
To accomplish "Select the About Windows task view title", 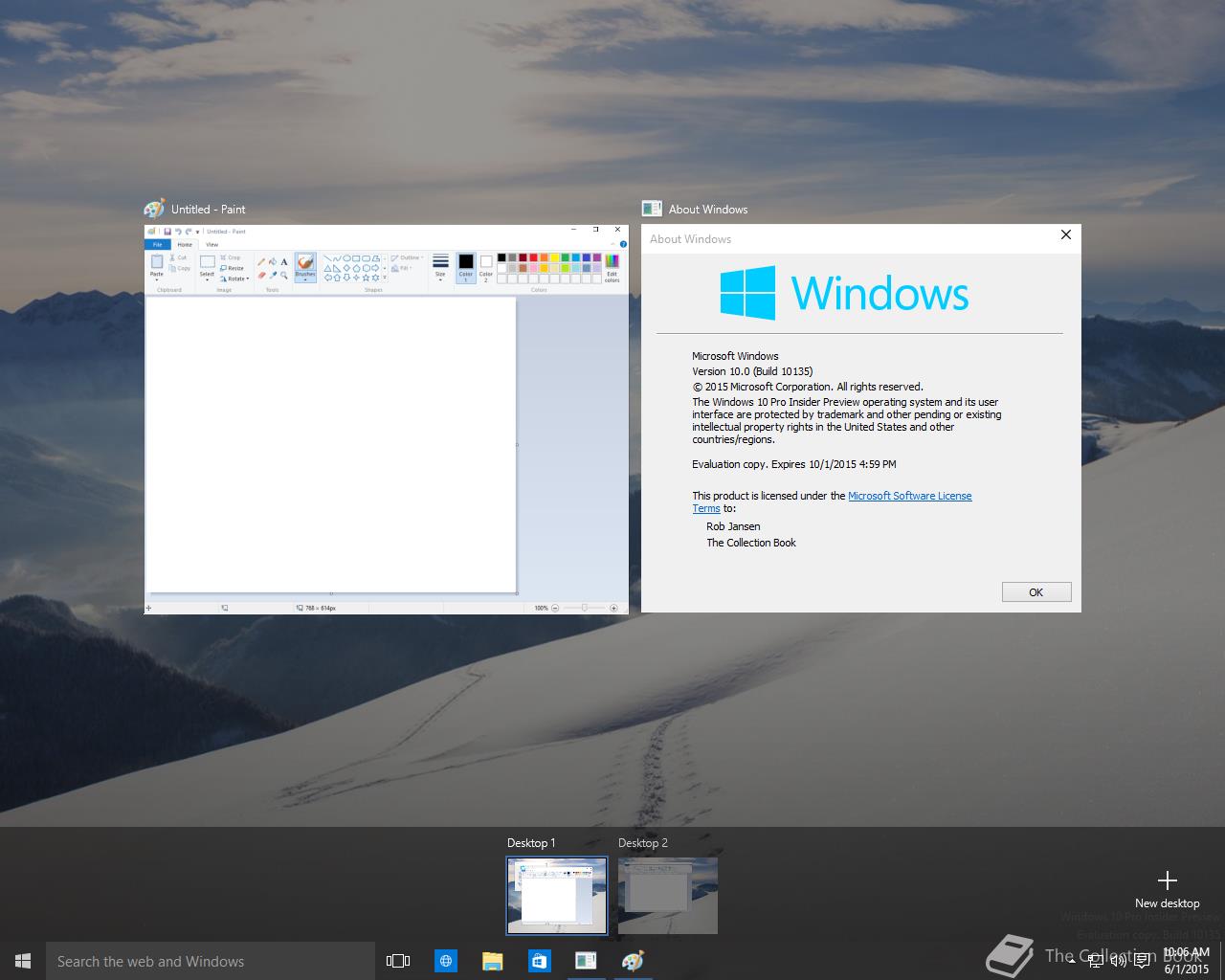I will pyautogui.click(x=708, y=209).
